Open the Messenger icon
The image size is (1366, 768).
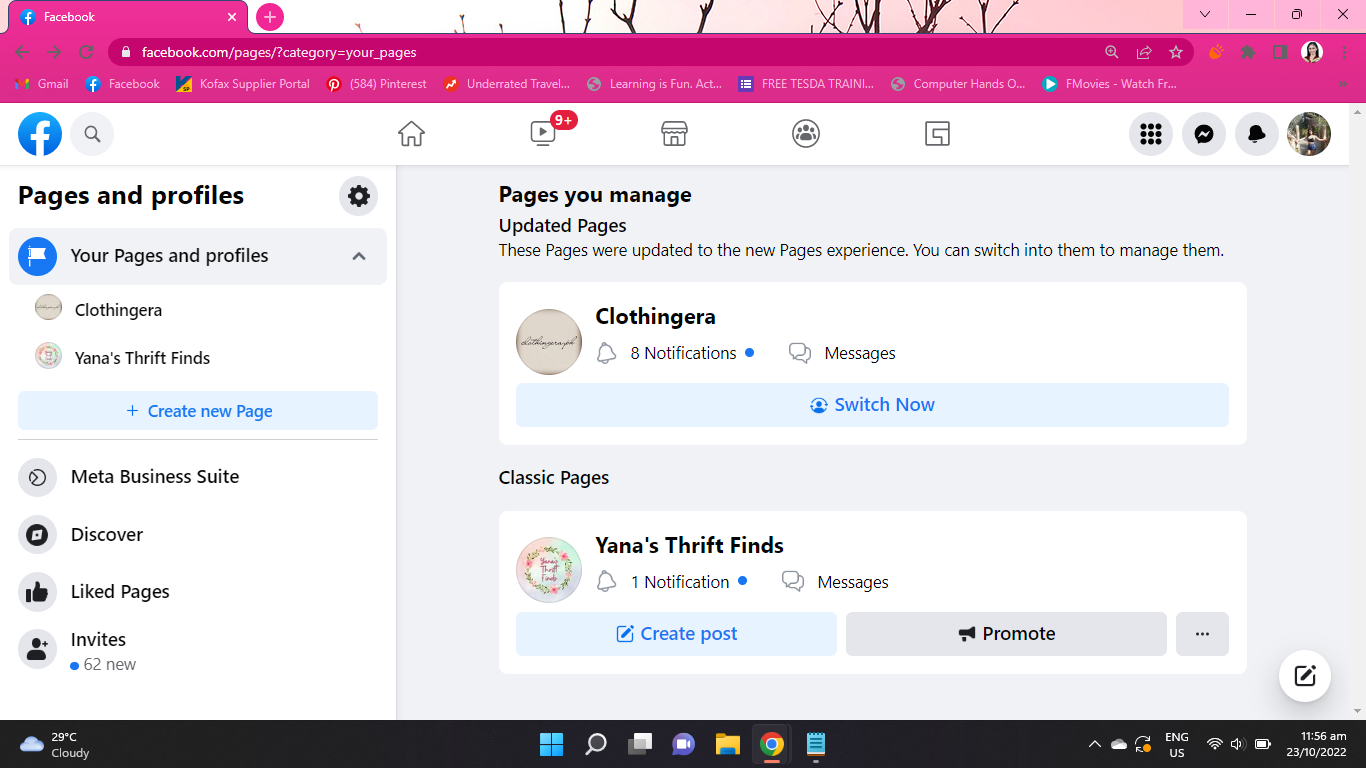pos(1204,134)
